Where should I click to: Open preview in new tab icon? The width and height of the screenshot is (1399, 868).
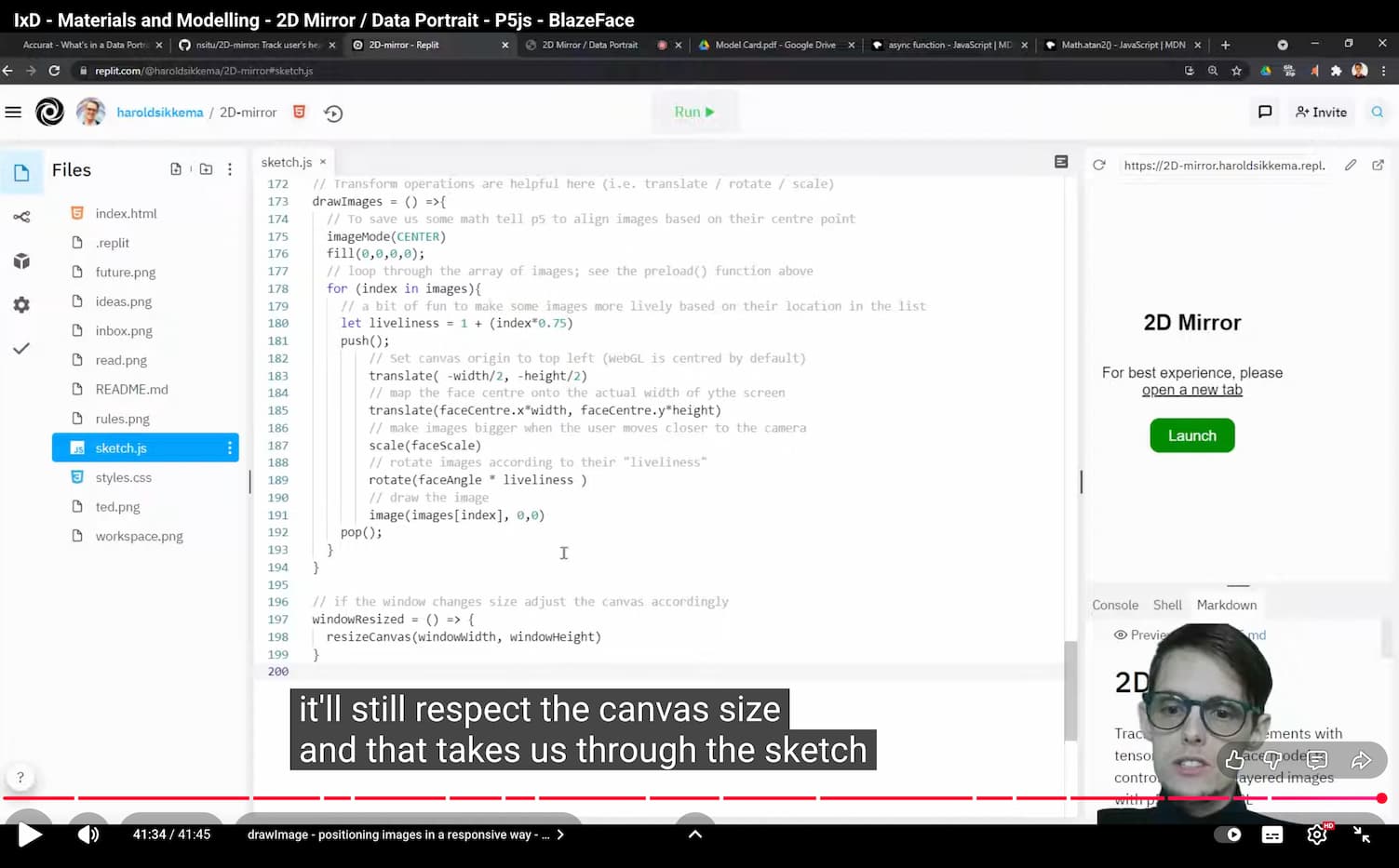coord(1378,165)
